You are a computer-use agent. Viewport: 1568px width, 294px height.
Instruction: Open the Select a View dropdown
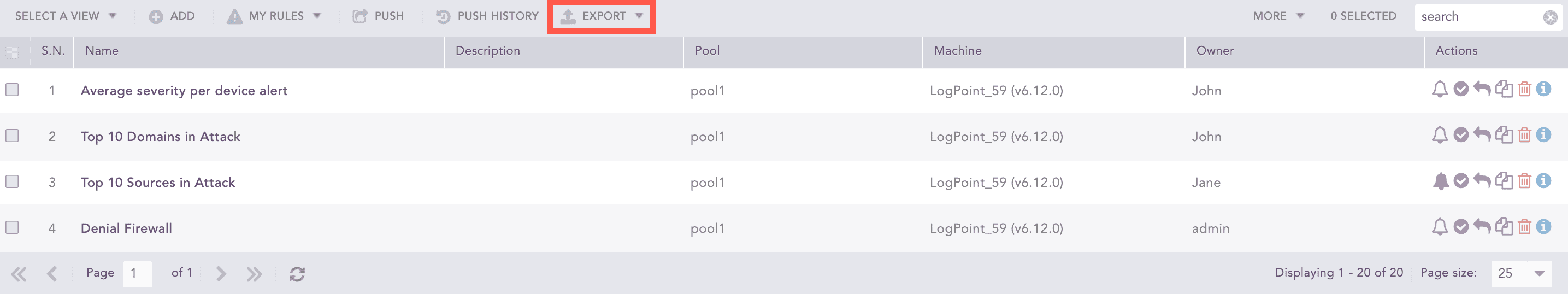click(65, 16)
